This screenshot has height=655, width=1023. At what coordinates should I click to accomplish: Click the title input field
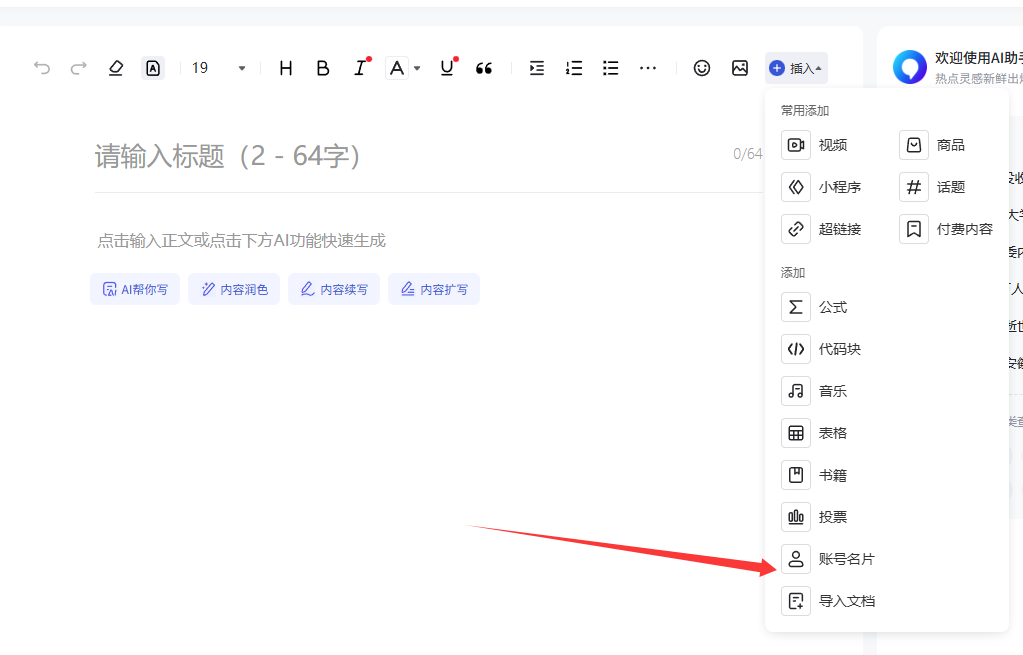[400, 156]
